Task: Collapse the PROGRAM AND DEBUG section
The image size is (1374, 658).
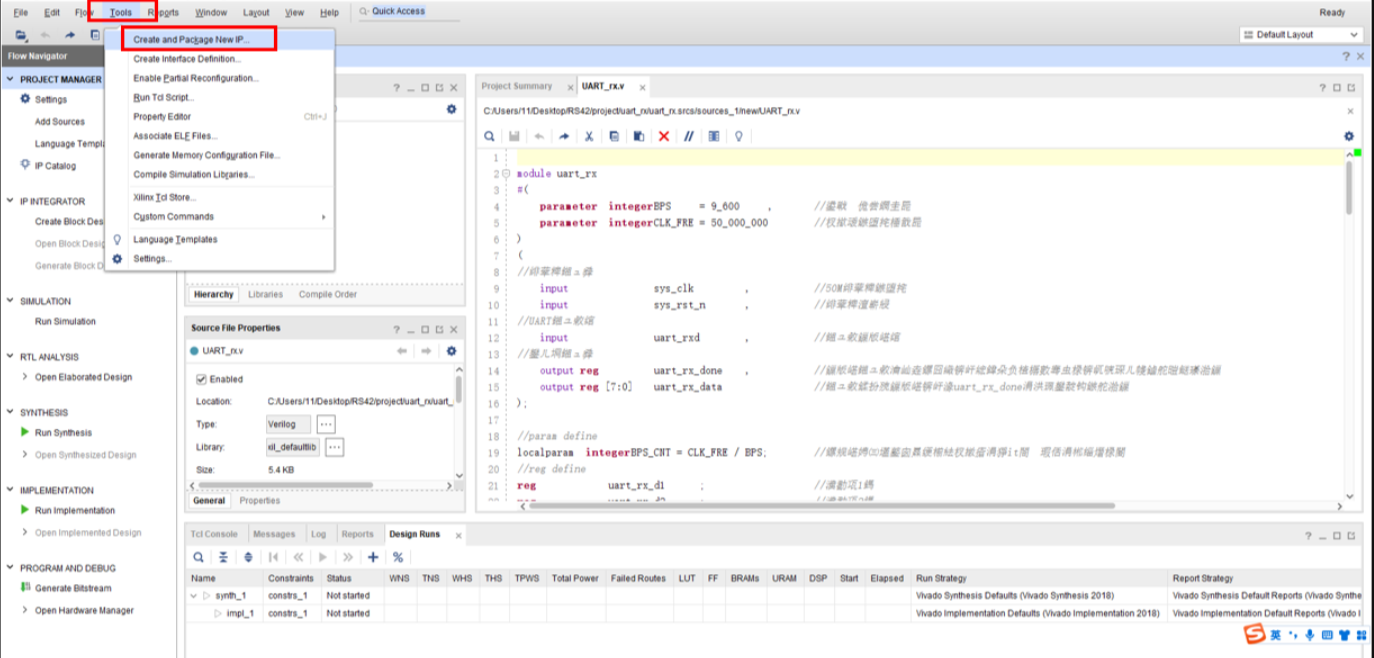Action: point(11,568)
